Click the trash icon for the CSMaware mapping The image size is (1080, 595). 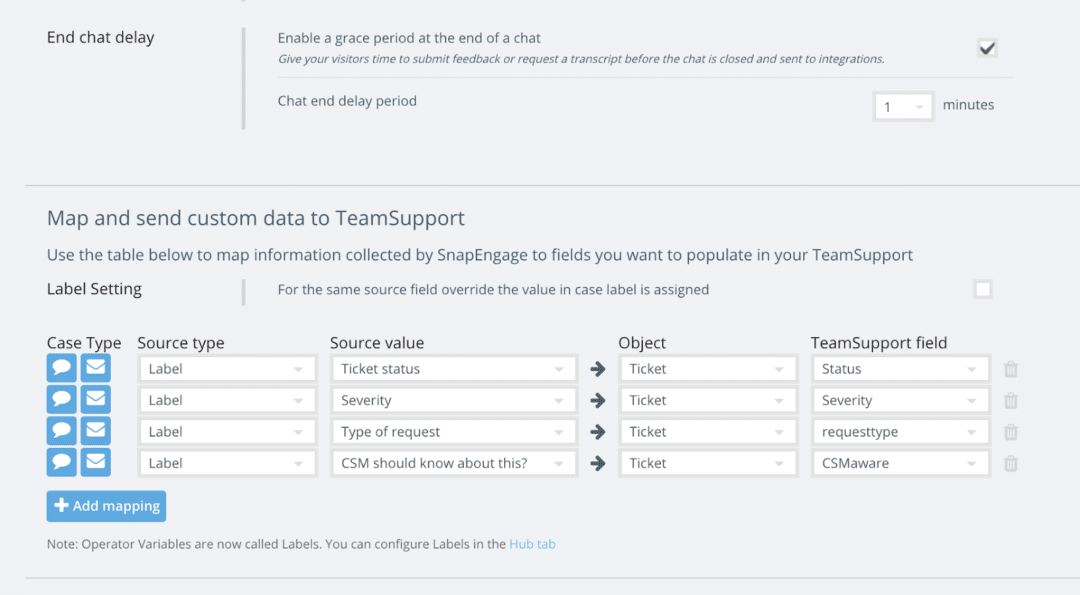(1010, 462)
